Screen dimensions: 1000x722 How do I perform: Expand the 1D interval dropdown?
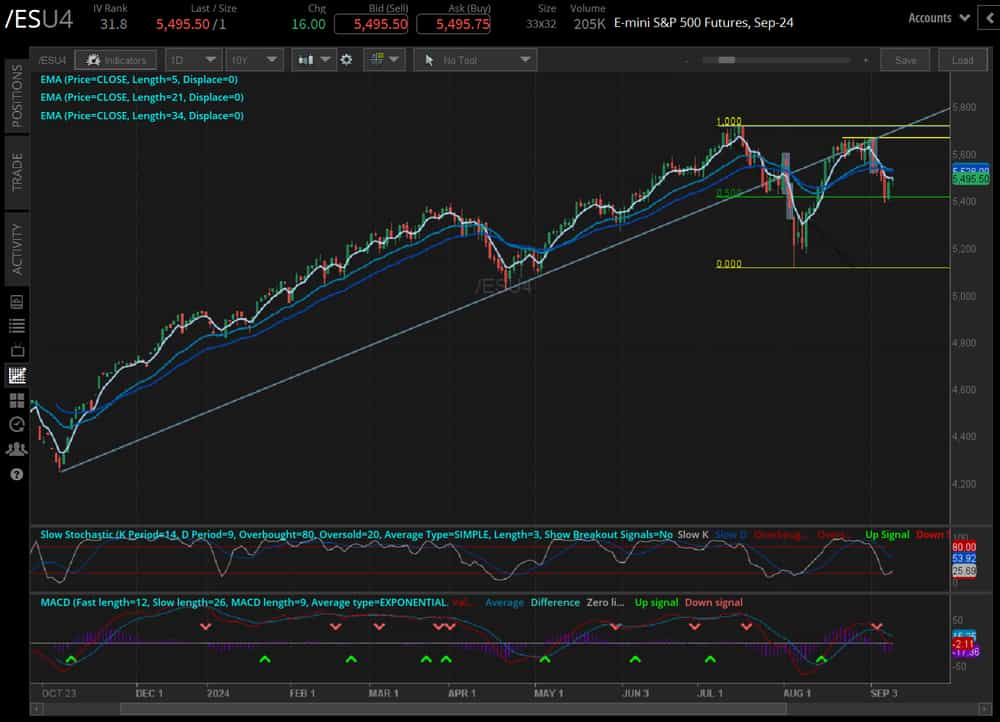point(194,60)
